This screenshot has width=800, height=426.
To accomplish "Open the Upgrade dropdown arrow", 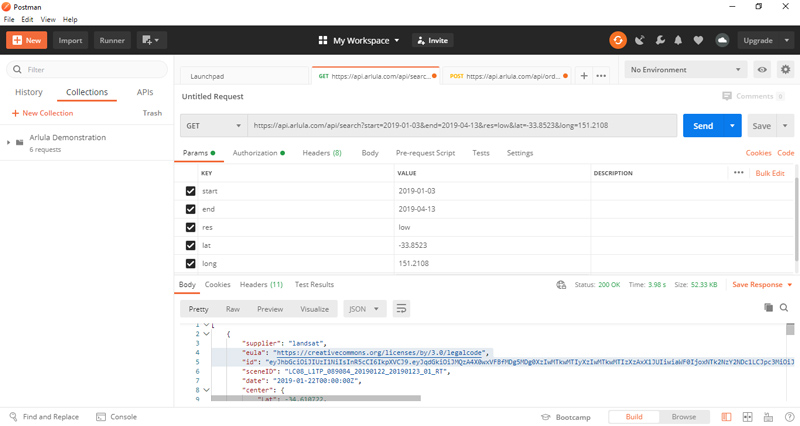I will [786, 40].
